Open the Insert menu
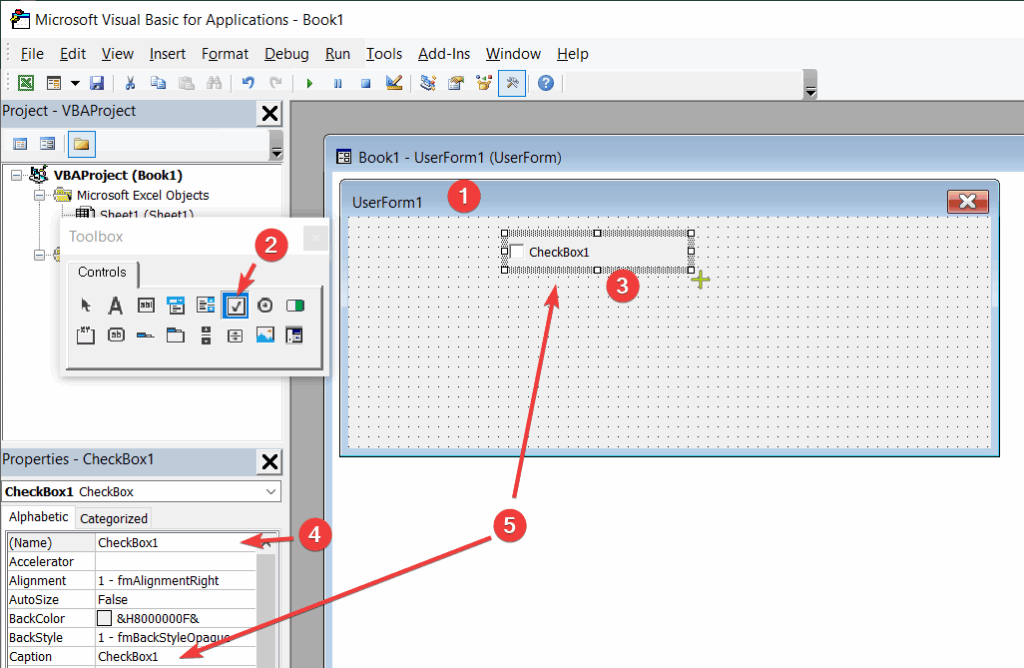This screenshot has height=668, width=1024. click(x=167, y=54)
